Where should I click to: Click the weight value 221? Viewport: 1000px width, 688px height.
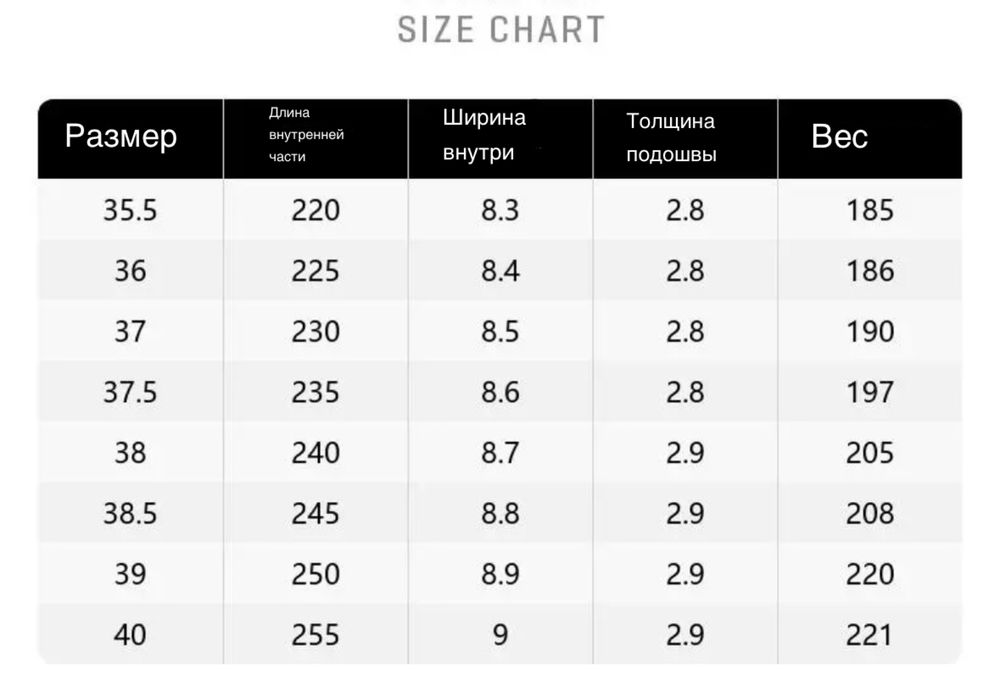pyautogui.click(x=871, y=634)
